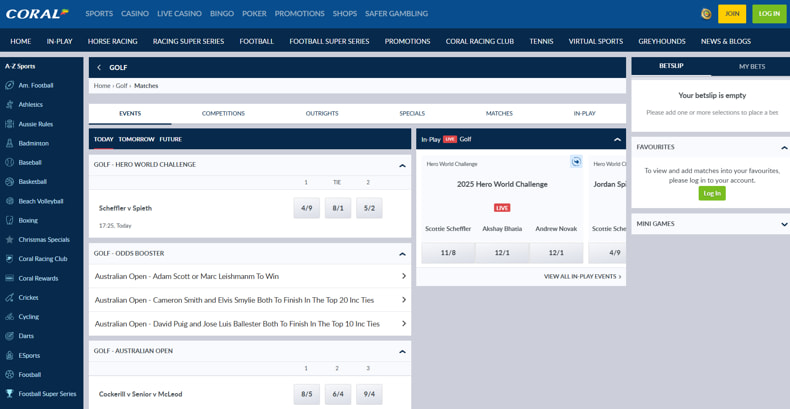Click the Darts sport icon

[x=9, y=336]
